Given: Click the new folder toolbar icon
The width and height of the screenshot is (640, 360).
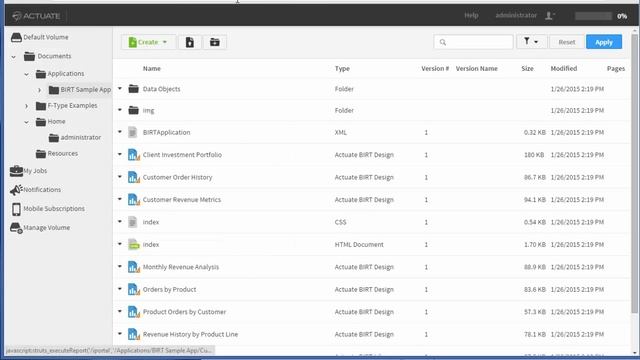Looking at the screenshot, I should (x=215, y=42).
